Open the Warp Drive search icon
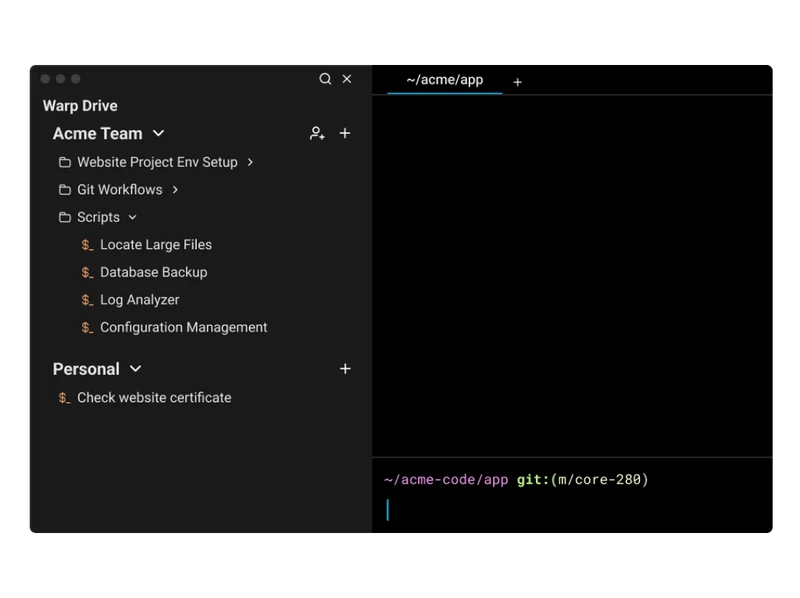 325,79
